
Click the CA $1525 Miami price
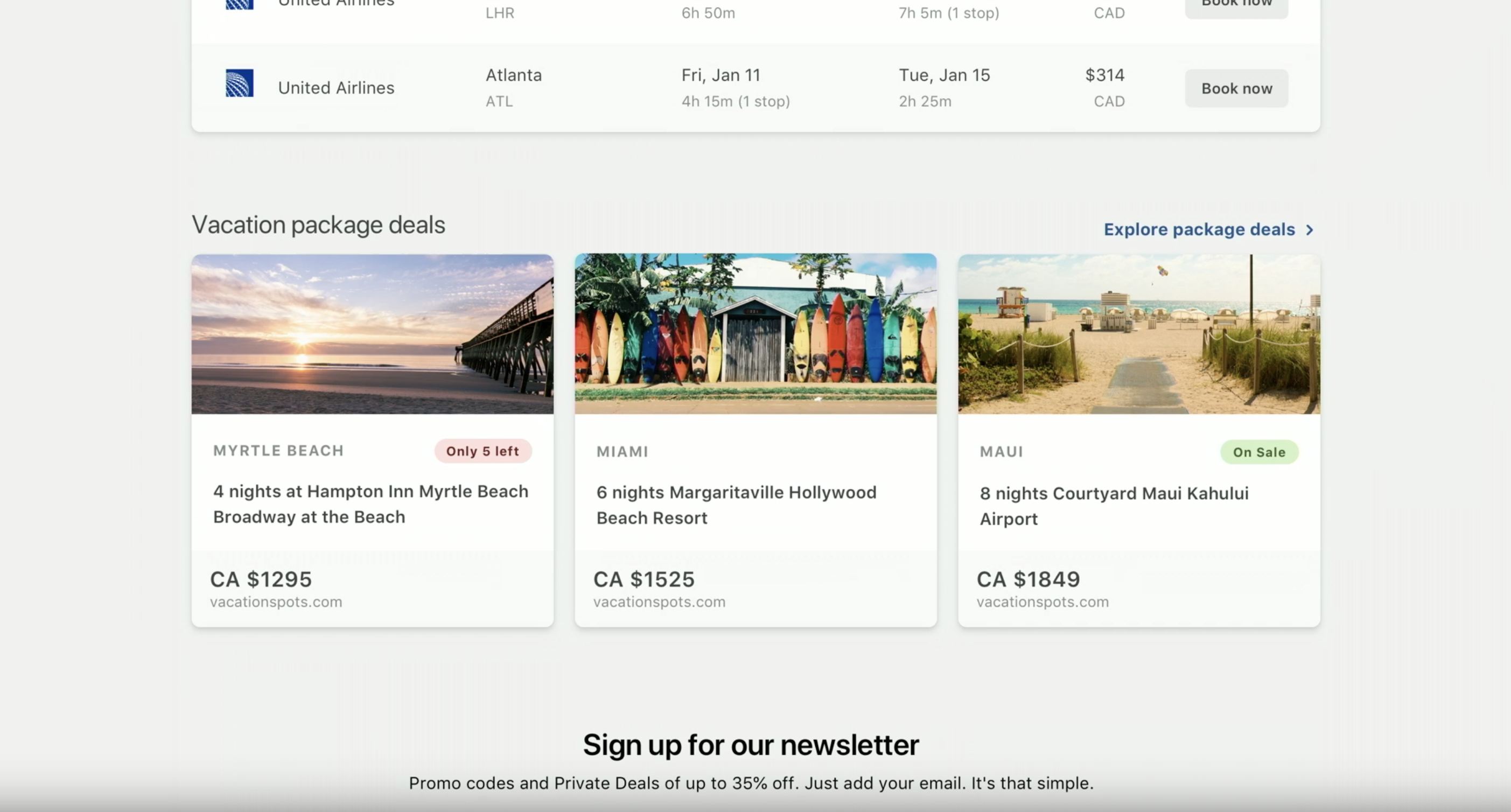click(643, 579)
